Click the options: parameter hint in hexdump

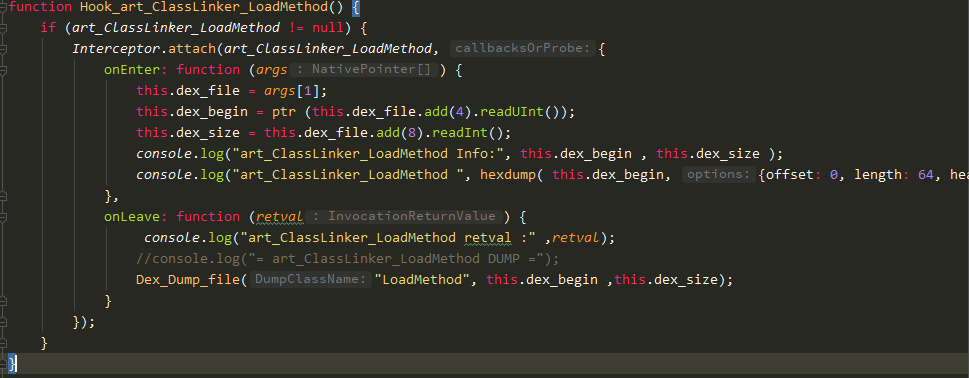point(720,175)
